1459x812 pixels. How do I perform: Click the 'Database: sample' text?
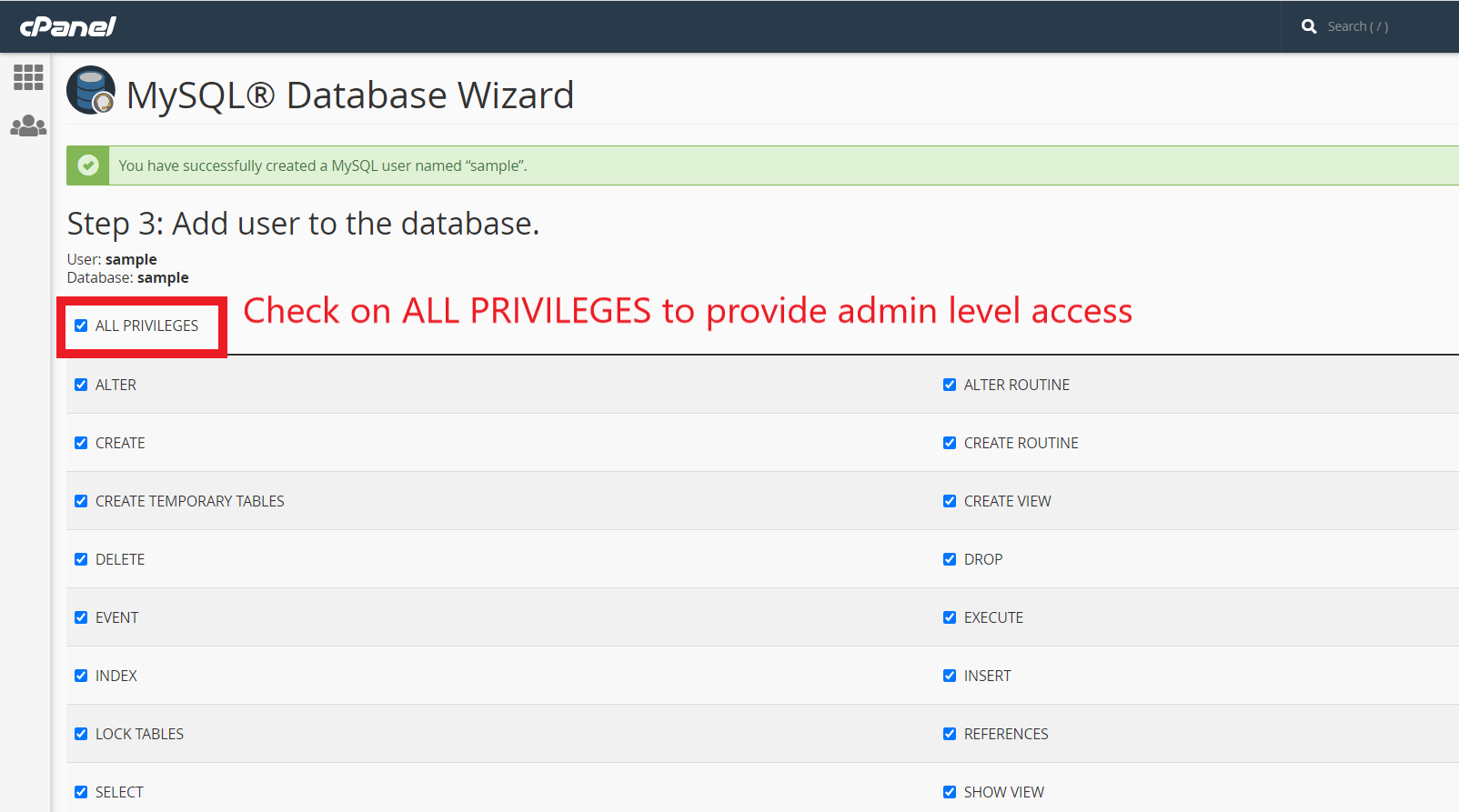pos(128,277)
